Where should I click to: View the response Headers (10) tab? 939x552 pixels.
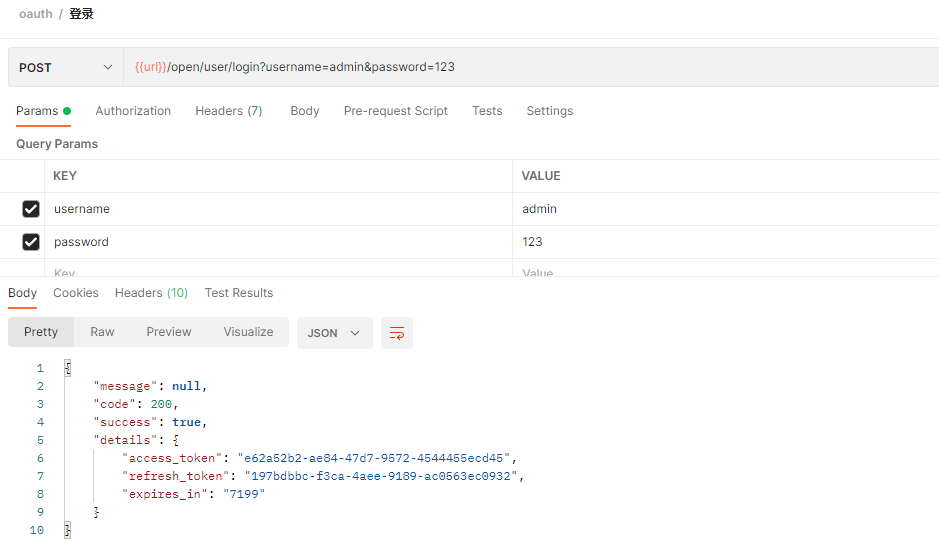tap(151, 293)
